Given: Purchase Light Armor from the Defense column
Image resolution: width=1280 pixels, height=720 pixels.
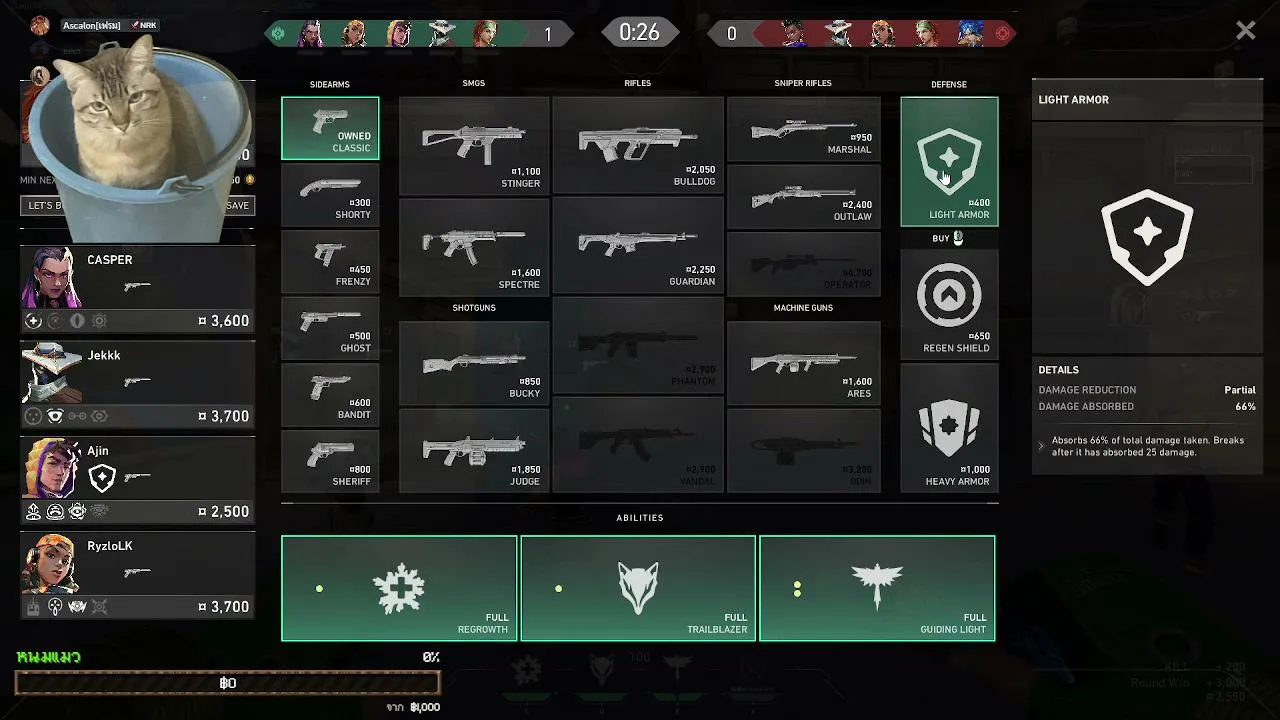Looking at the screenshot, I should coord(949,161).
